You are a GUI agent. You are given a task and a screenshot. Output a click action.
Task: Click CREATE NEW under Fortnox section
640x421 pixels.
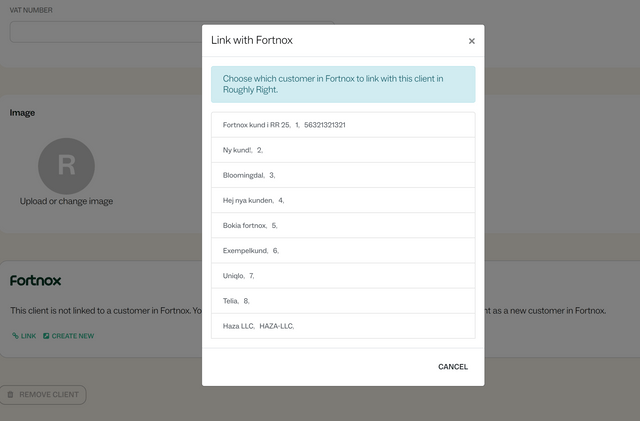coord(69,336)
